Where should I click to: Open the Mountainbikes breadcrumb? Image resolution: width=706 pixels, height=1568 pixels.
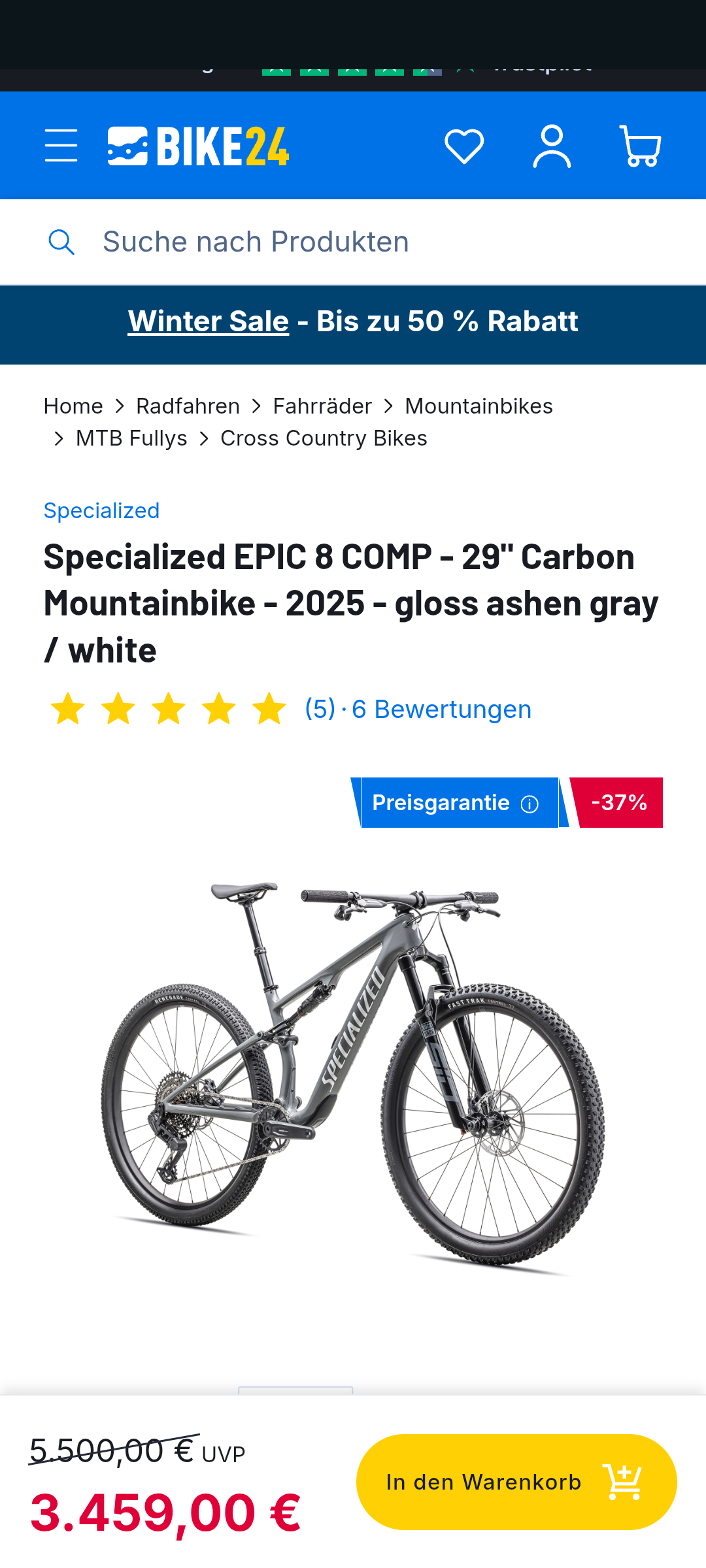coord(479,406)
